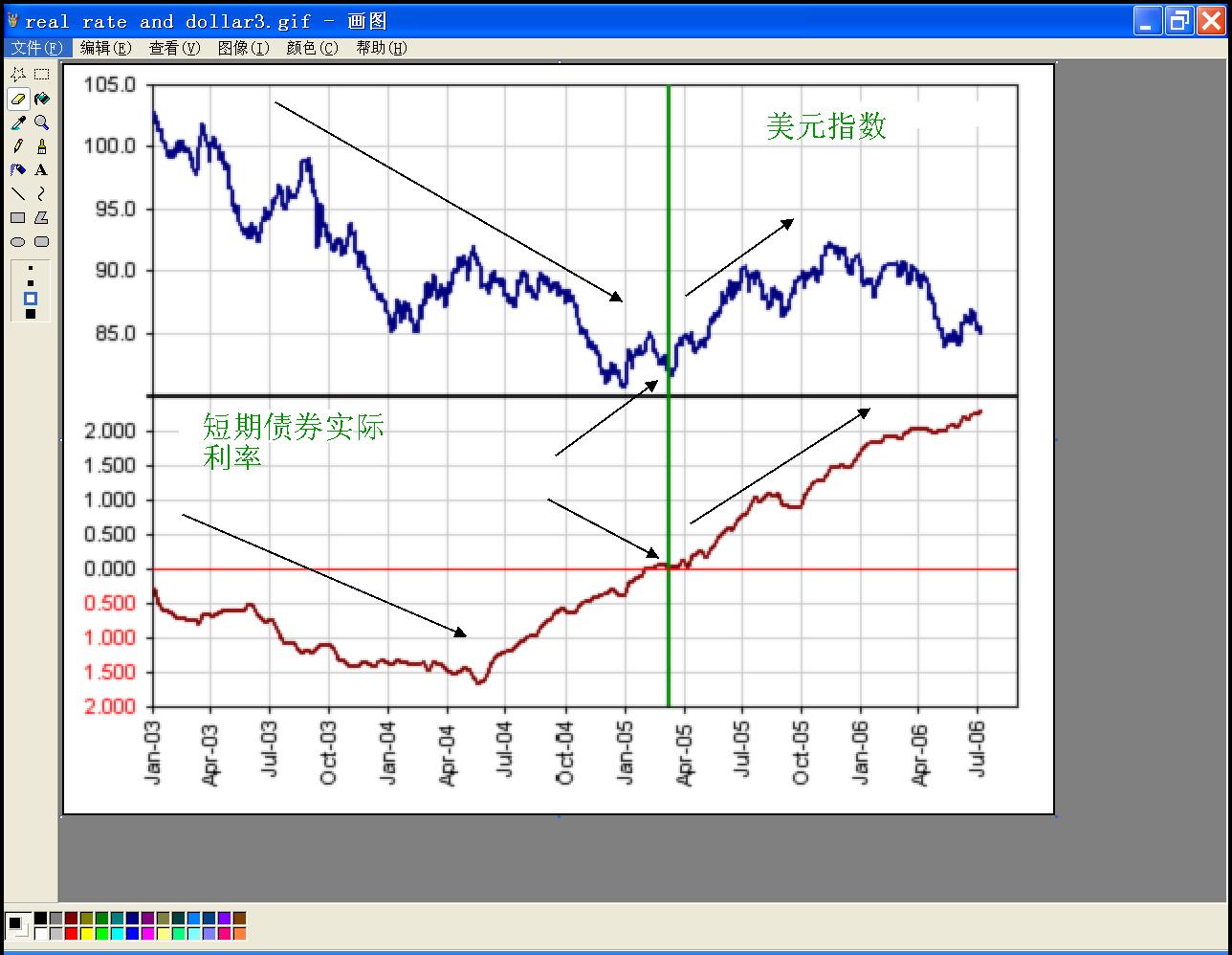Pick the navy blue palette swatch
1232x955 pixels.
[132, 918]
